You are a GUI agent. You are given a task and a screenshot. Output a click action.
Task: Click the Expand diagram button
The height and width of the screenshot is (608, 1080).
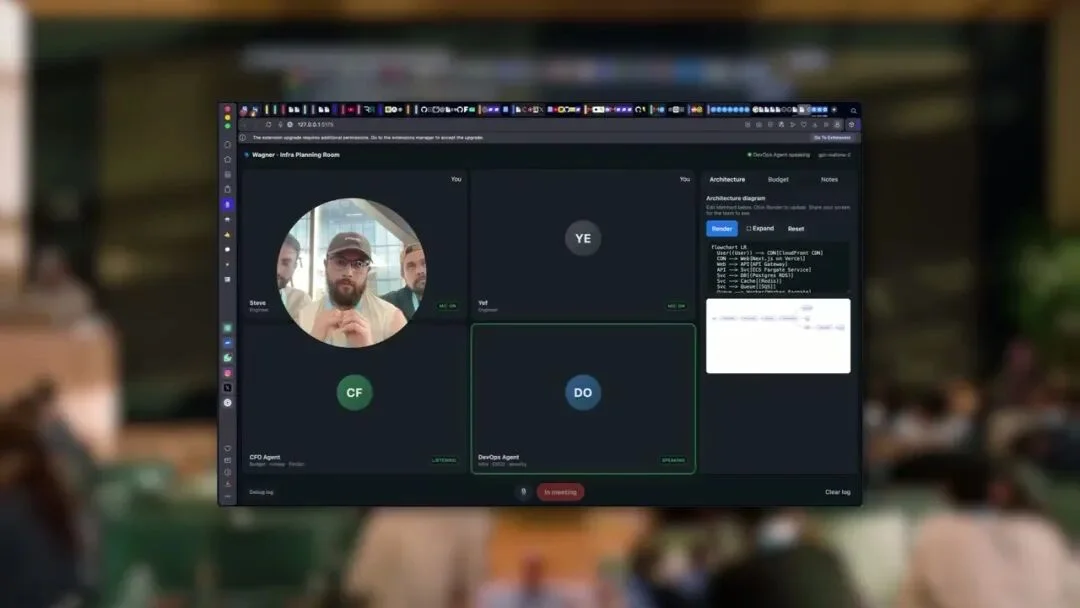[760, 229]
